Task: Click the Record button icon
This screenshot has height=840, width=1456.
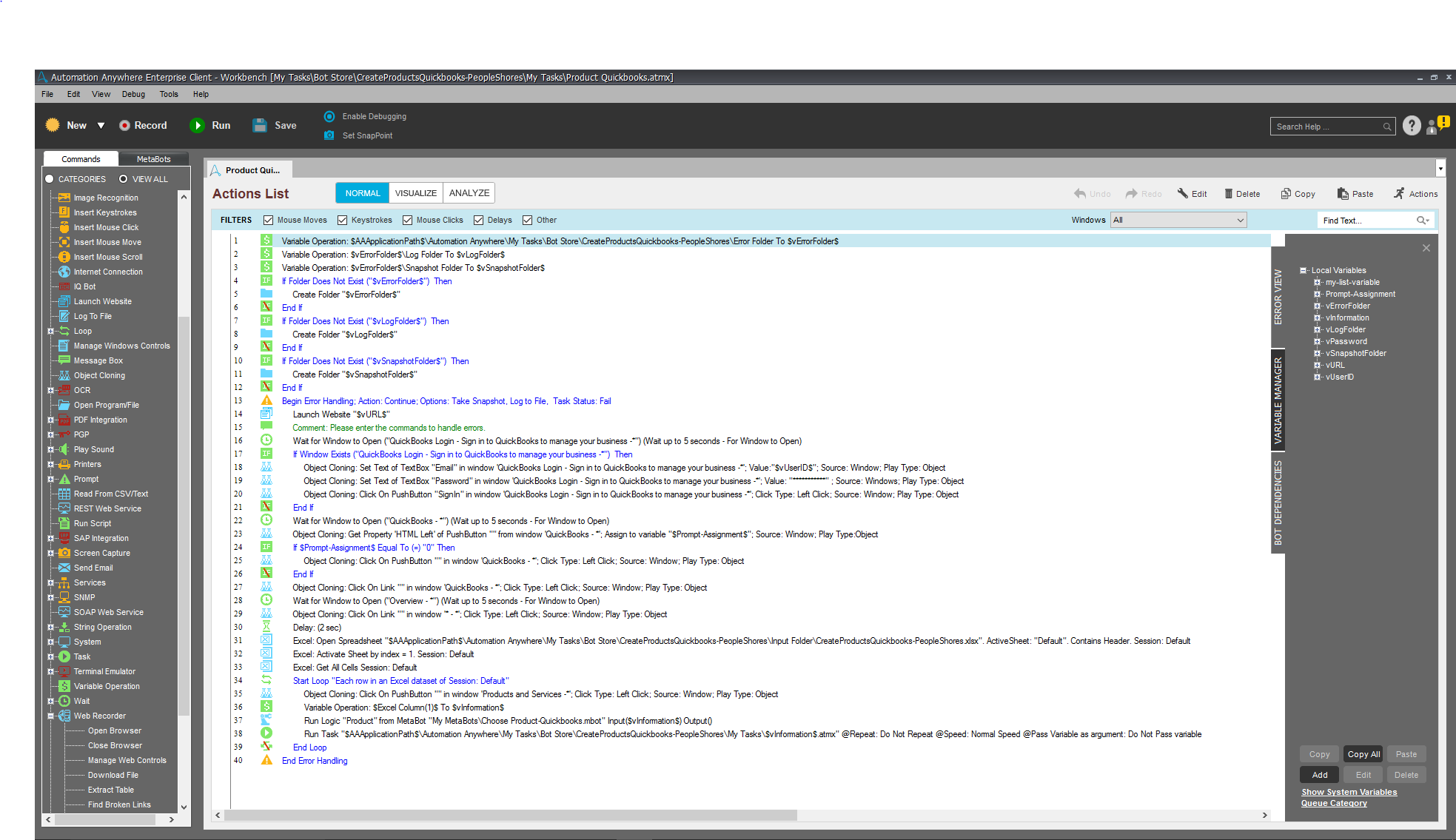Action: pos(125,126)
